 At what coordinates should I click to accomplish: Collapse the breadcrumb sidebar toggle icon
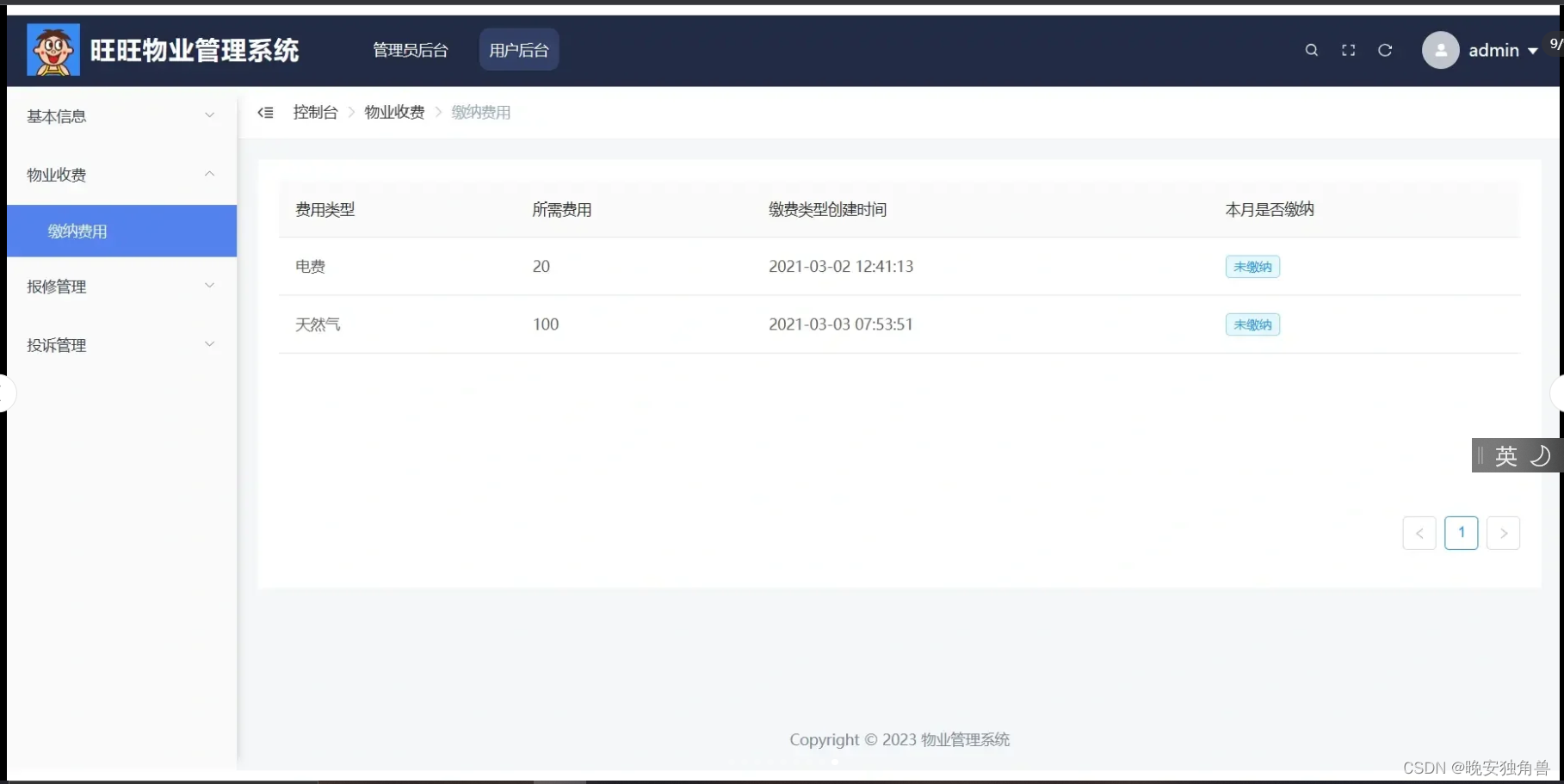(265, 112)
